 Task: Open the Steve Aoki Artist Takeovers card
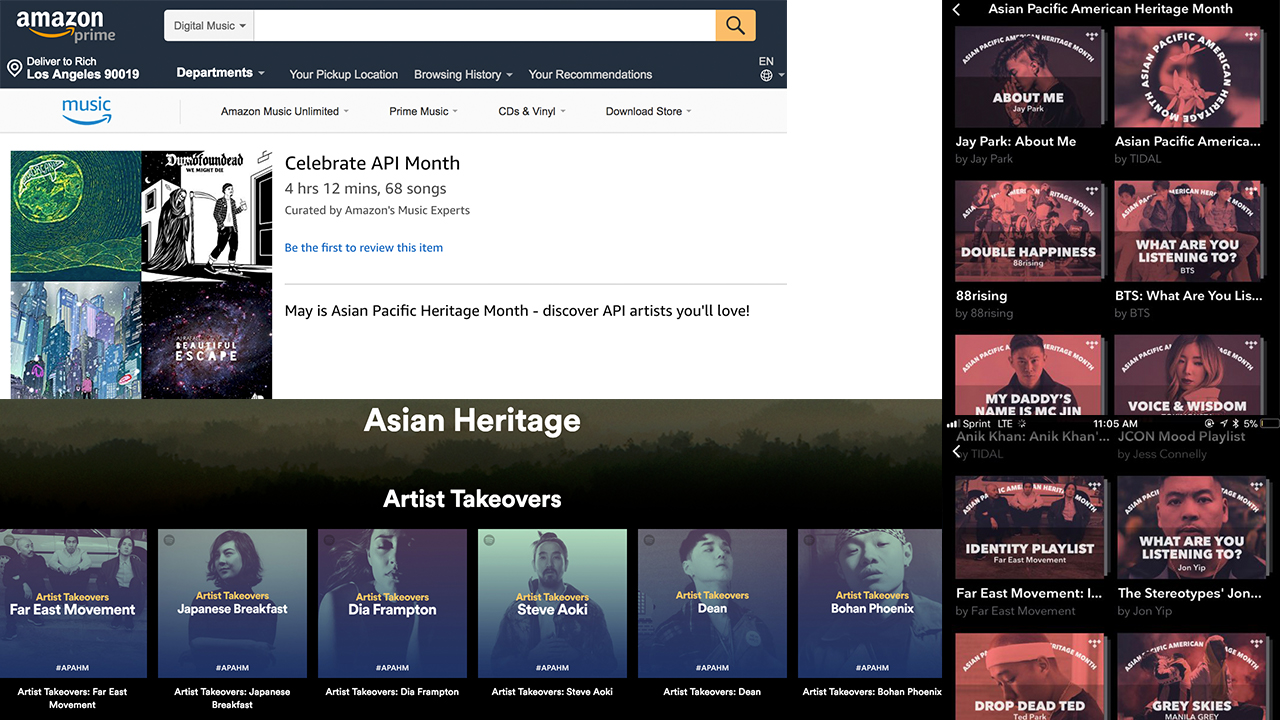[552, 604]
